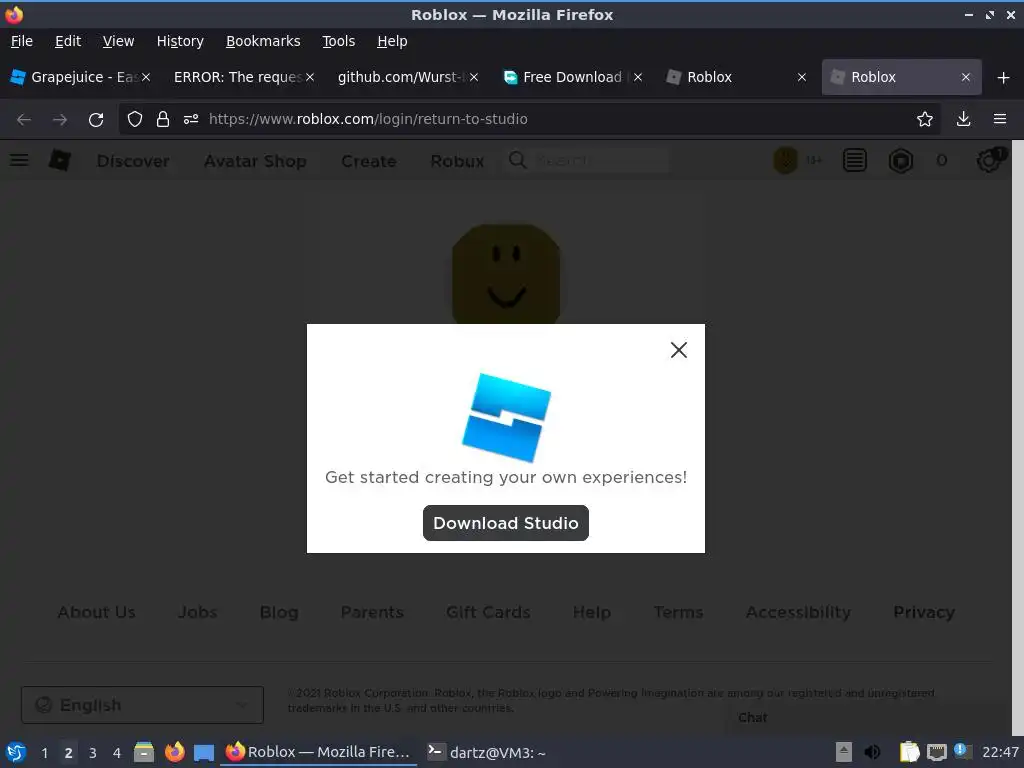Close the Grapejuice tab

click(x=146, y=77)
